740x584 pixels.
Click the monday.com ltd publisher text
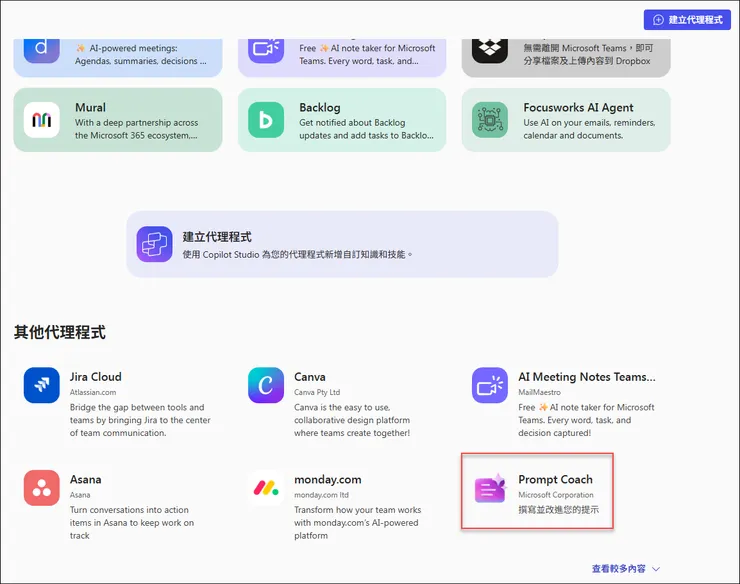click(321, 495)
